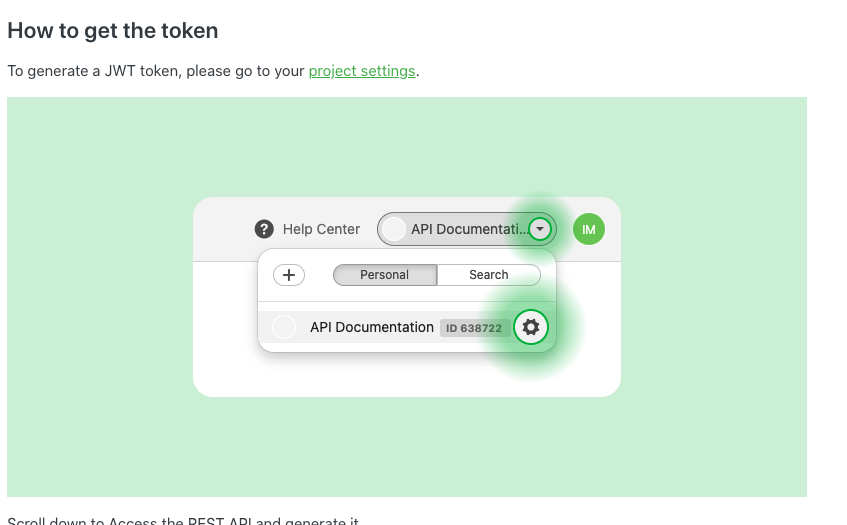The width and height of the screenshot is (847, 525).
Task: Open the Help Center label
Action: [x=321, y=229]
